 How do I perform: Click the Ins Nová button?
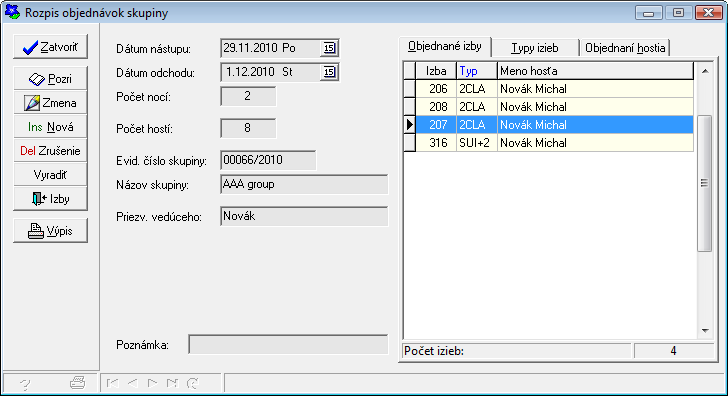coord(50,127)
